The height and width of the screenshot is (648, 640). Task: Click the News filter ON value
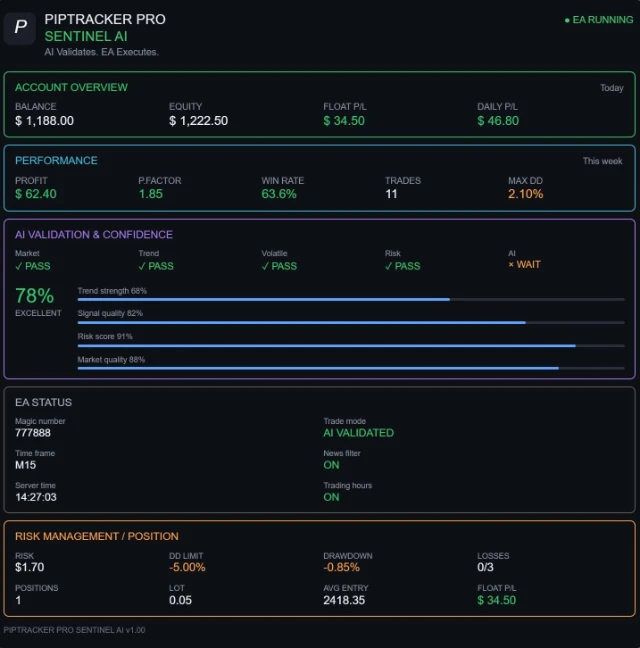pyautogui.click(x=331, y=465)
